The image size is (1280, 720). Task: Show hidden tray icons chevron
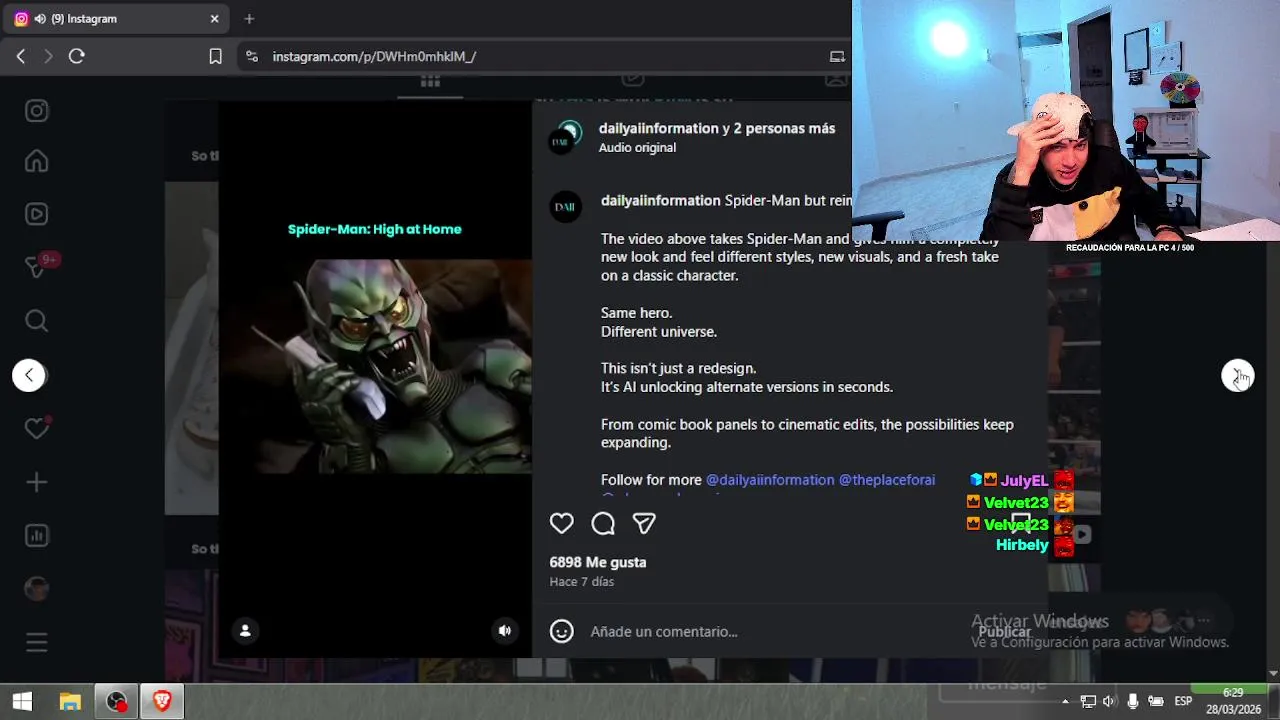click(1065, 701)
